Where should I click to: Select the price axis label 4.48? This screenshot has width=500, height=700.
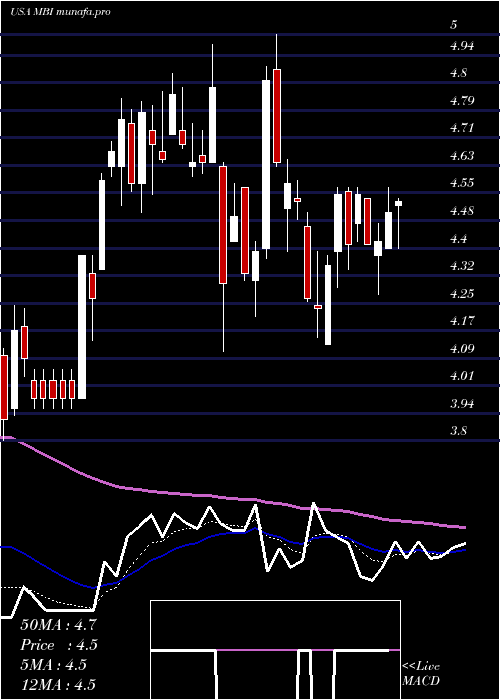pyautogui.click(x=462, y=211)
